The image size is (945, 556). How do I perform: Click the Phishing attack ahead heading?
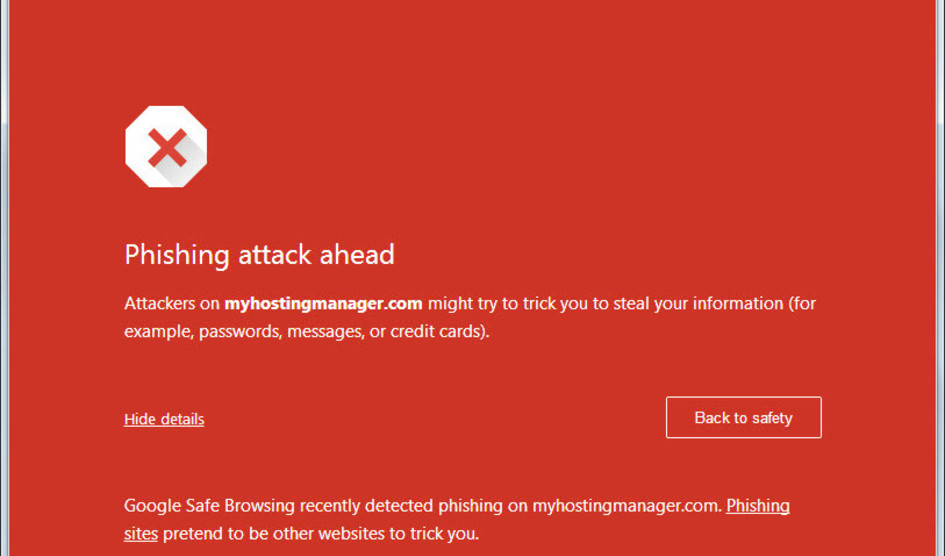tap(259, 255)
